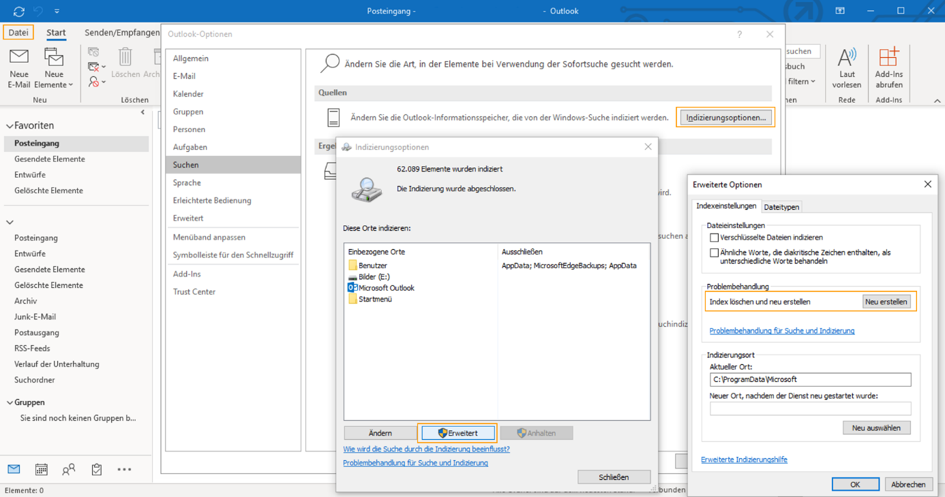Click the Add-Ins abrufen icon

889,57
